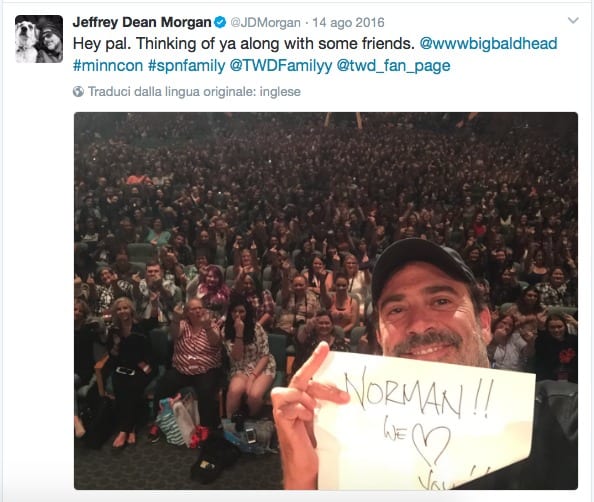This screenshot has height=502, width=594.
Task: Open the #minncon hashtag
Action: click(108, 66)
